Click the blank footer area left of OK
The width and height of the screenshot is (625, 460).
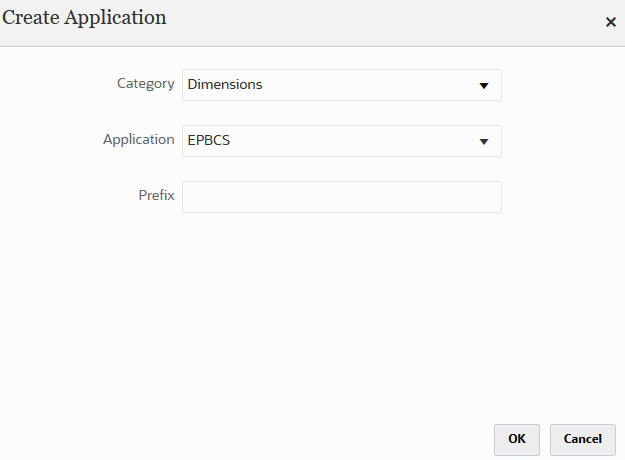click(250, 438)
